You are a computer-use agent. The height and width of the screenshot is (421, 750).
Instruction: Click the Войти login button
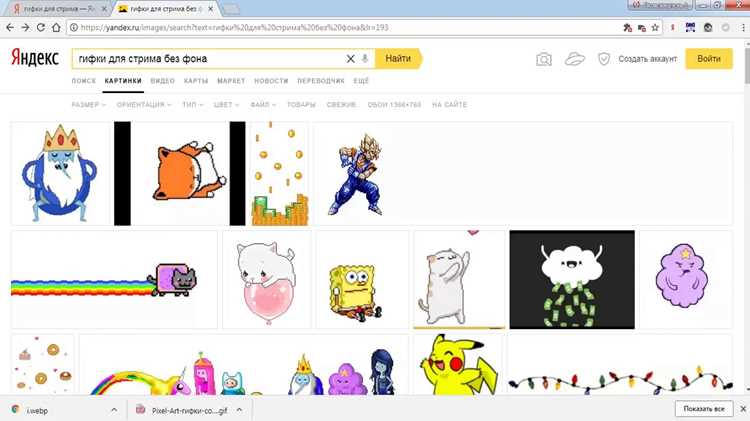pyautogui.click(x=709, y=59)
